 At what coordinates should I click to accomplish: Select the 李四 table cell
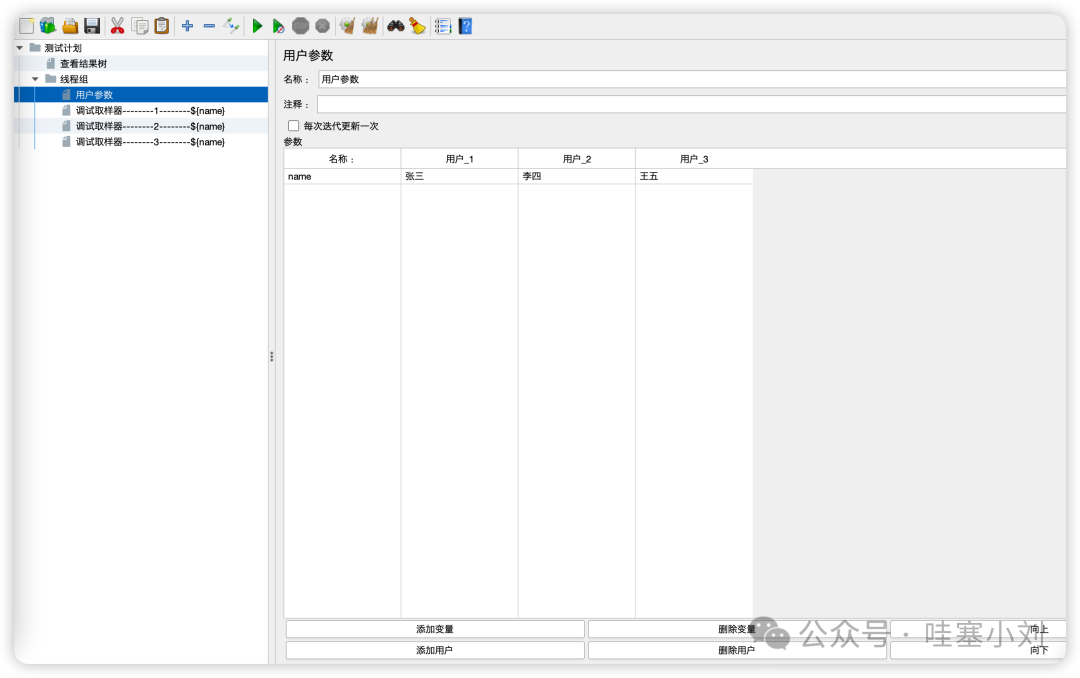(x=577, y=176)
